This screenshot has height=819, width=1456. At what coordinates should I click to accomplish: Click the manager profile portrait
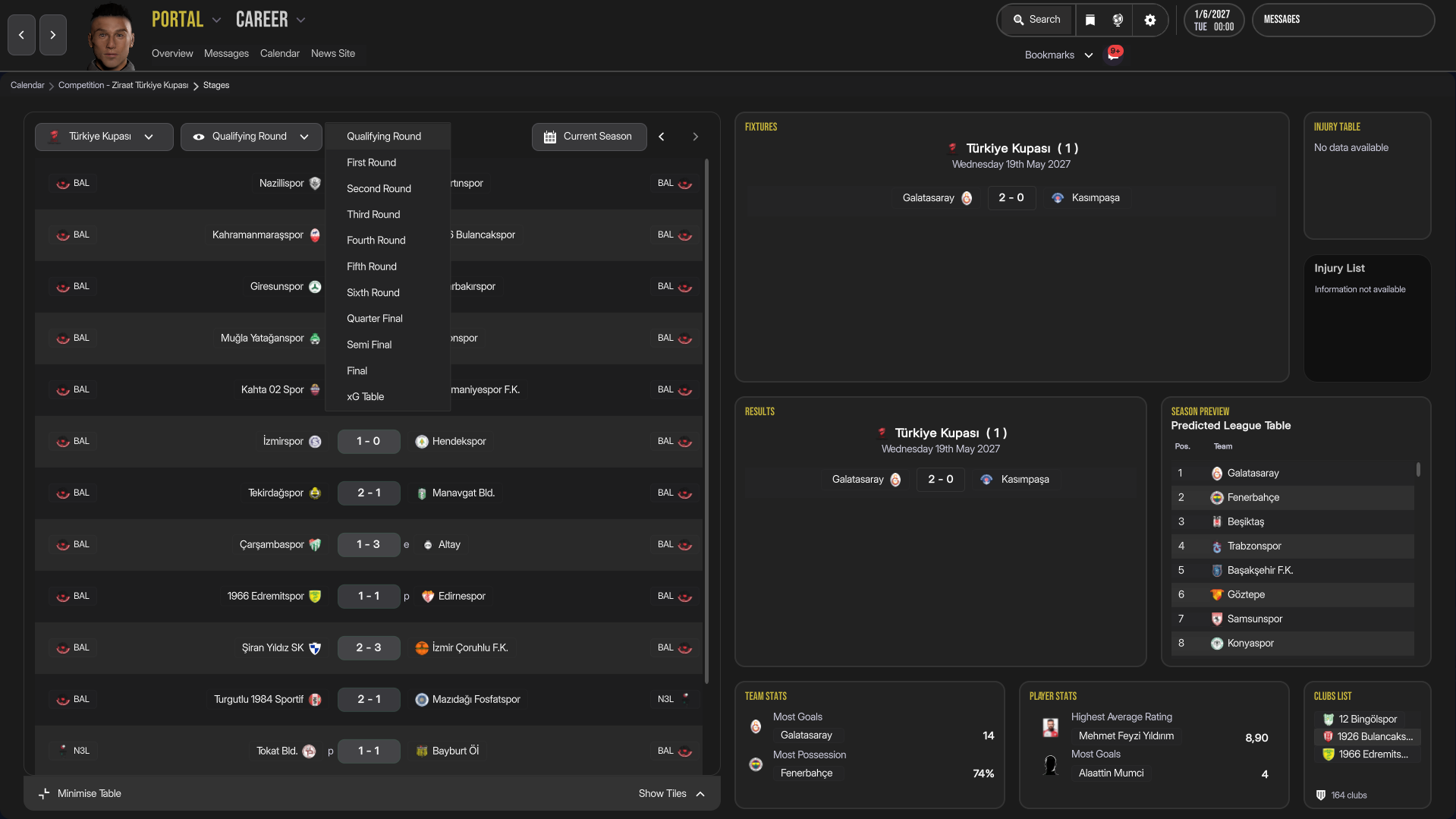coord(111,36)
